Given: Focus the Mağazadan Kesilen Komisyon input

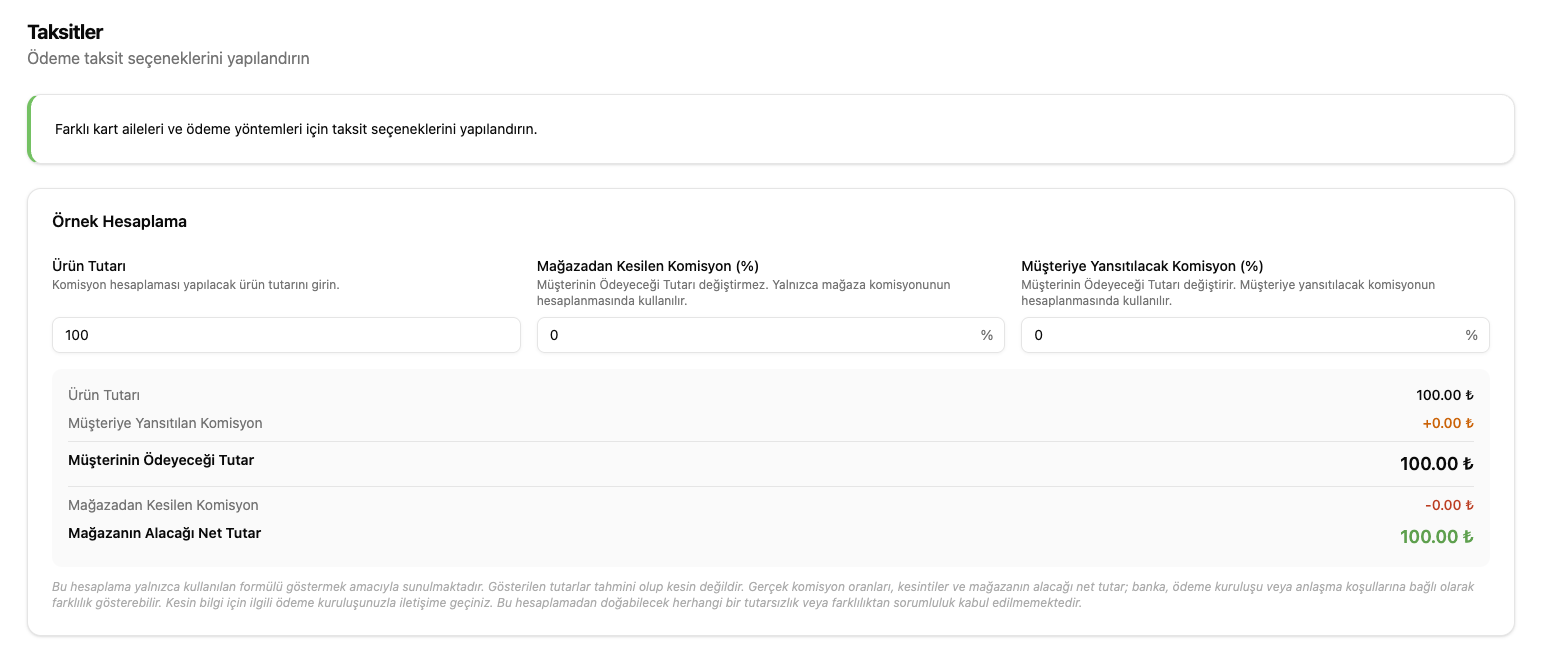Looking at the screenshot, I should tap(770, 335).
